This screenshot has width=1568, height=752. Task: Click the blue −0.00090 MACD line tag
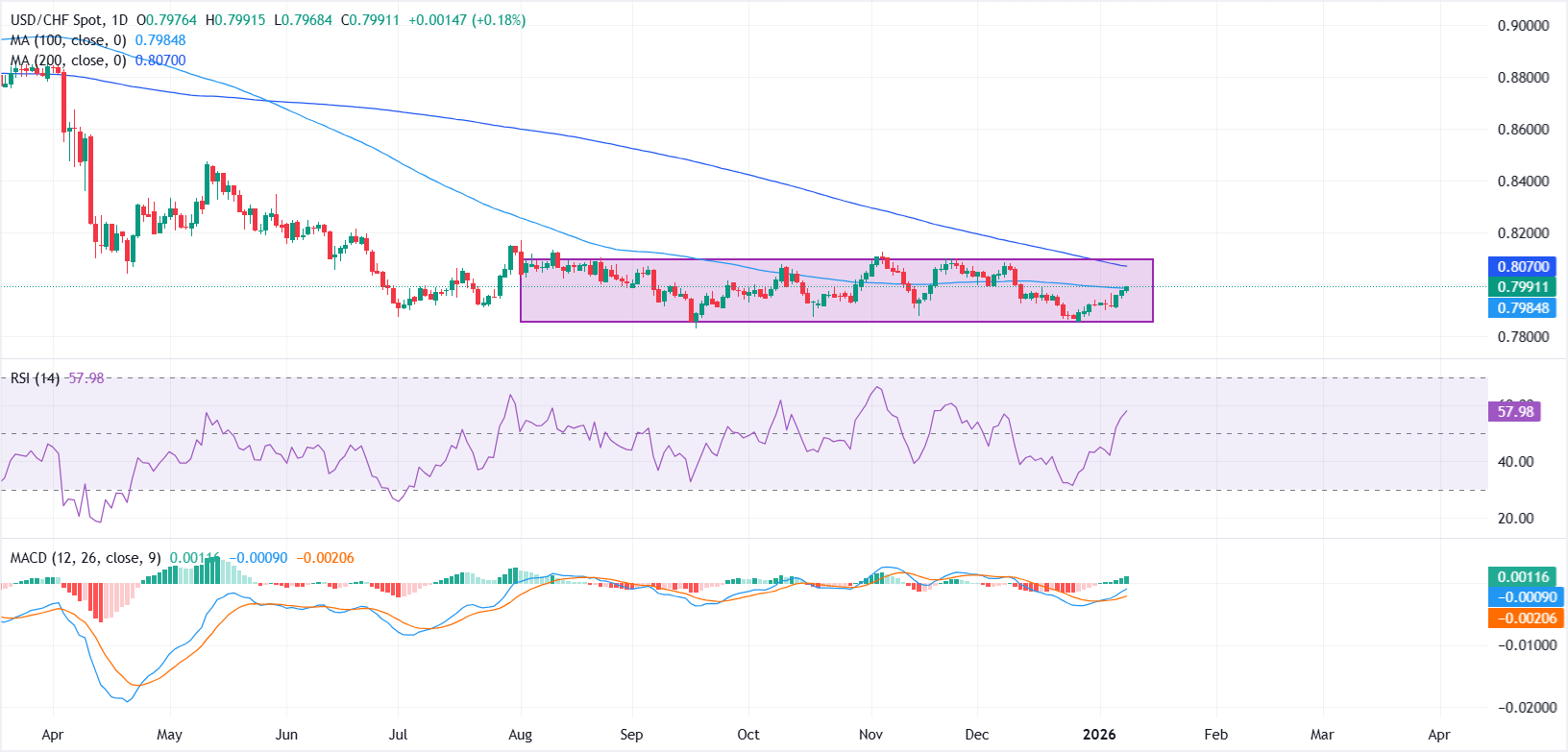(1523, 597)
